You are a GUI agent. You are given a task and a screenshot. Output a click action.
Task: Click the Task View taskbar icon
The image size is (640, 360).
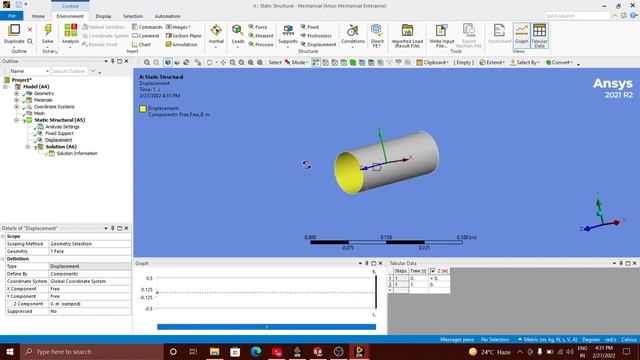click(x=193, y=351)
